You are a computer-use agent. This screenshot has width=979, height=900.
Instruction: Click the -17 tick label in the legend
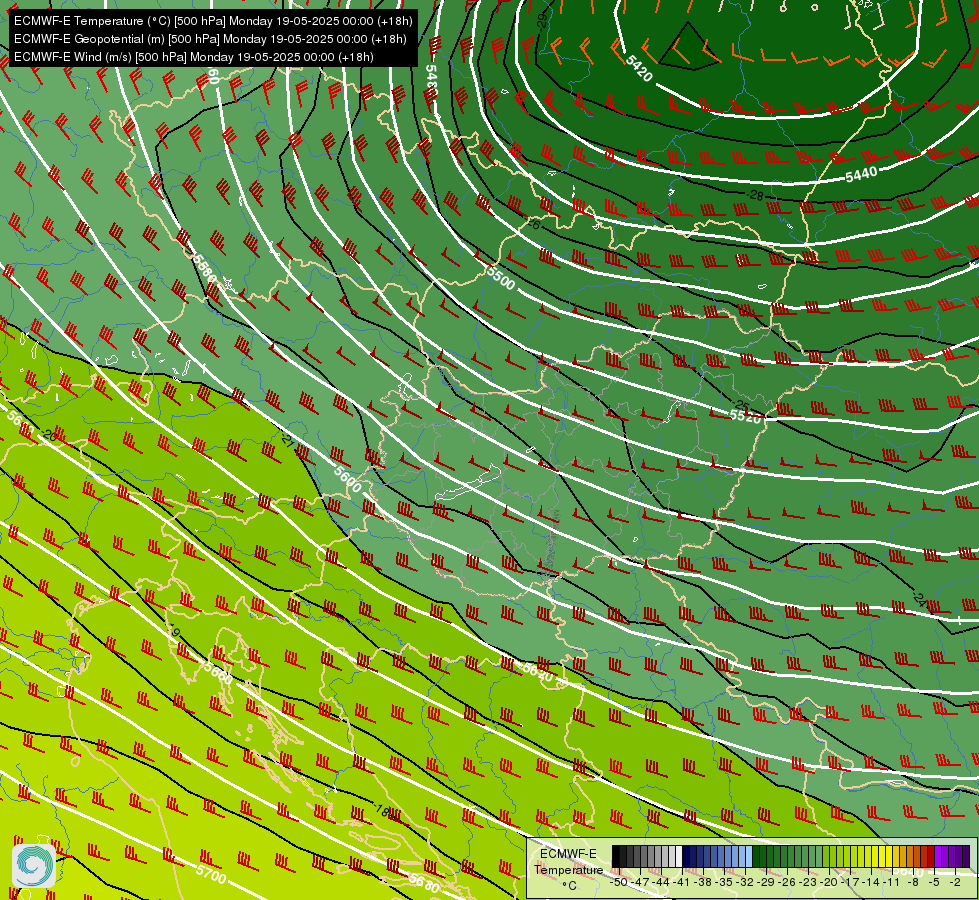tap(850, 883)
